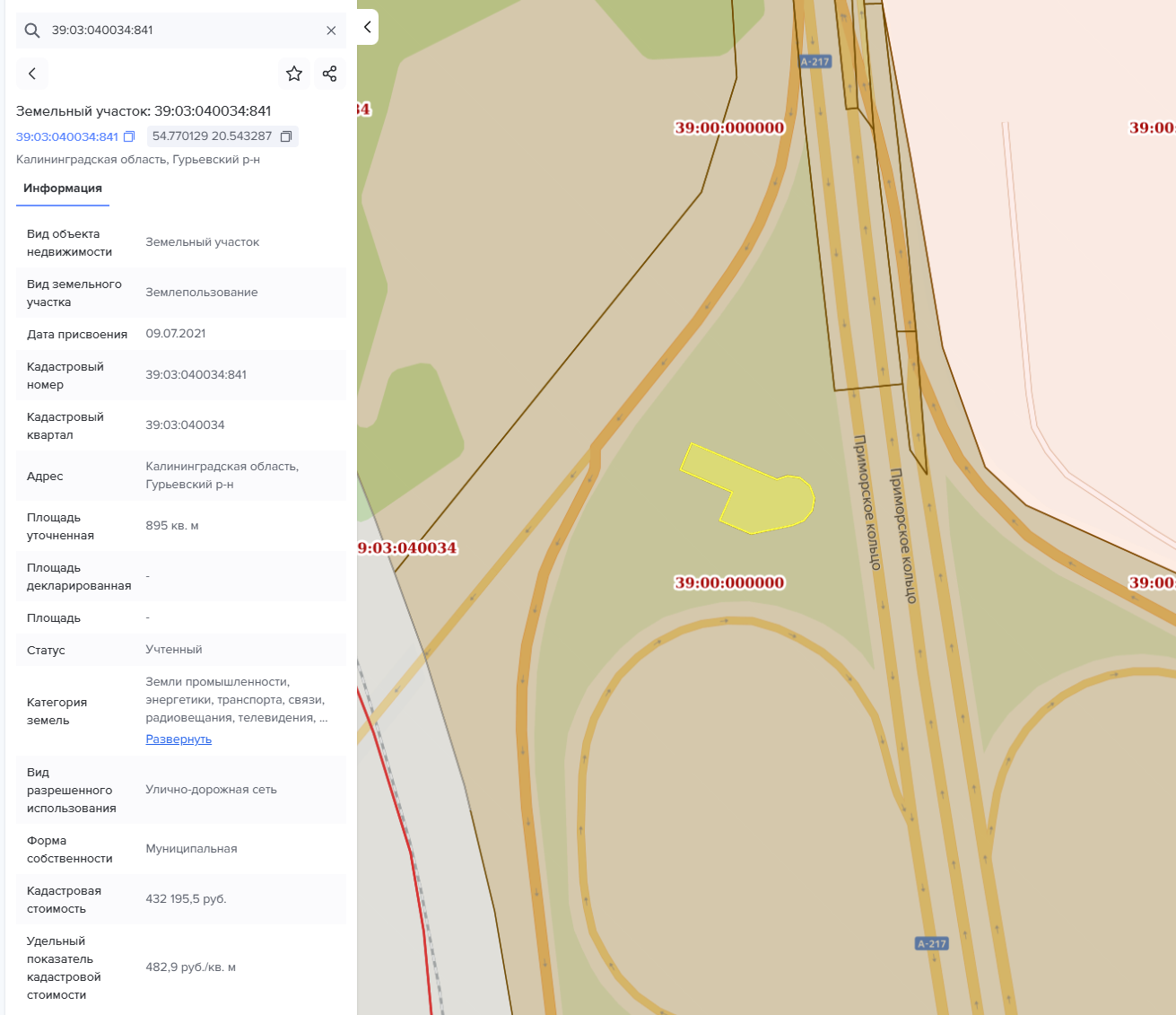
Task: Click the search input with cadastral number
Action: click(x=179, y=31)
